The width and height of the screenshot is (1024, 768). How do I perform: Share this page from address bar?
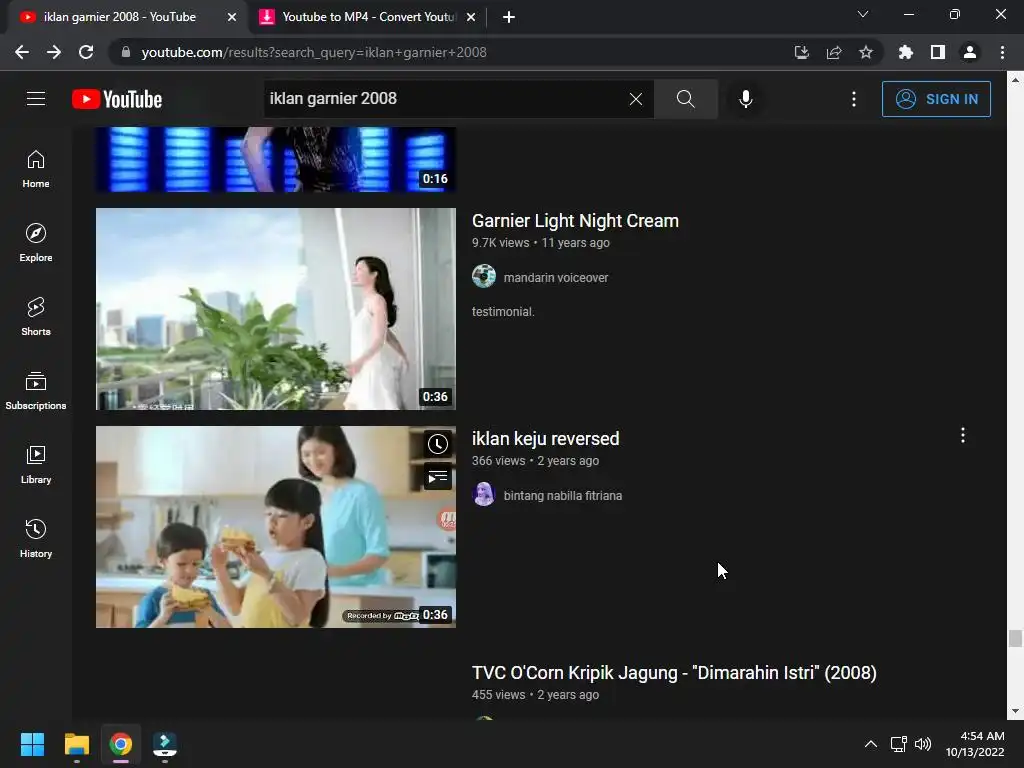(834, 52)
